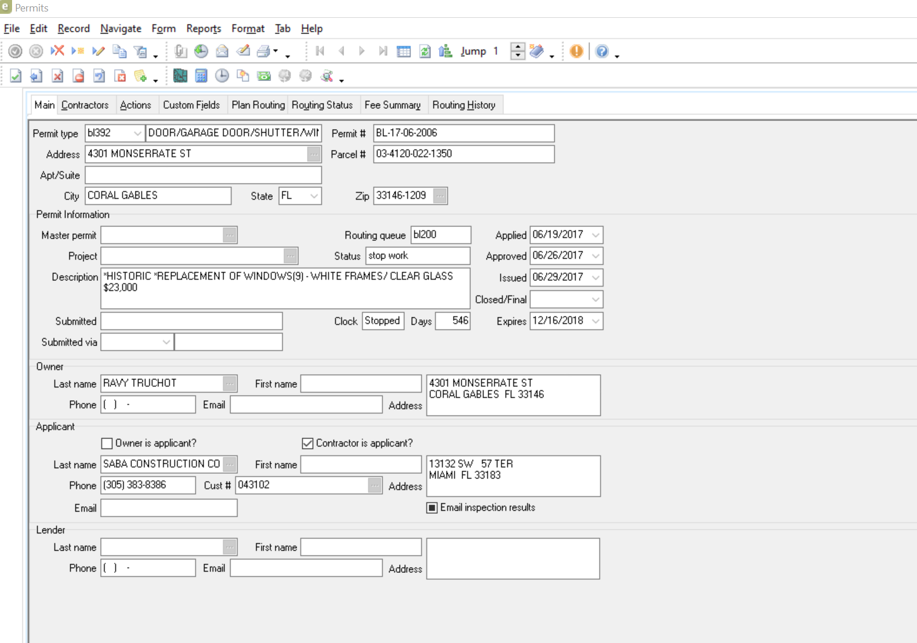Click the envelope email icon

[x=222, y=51]
